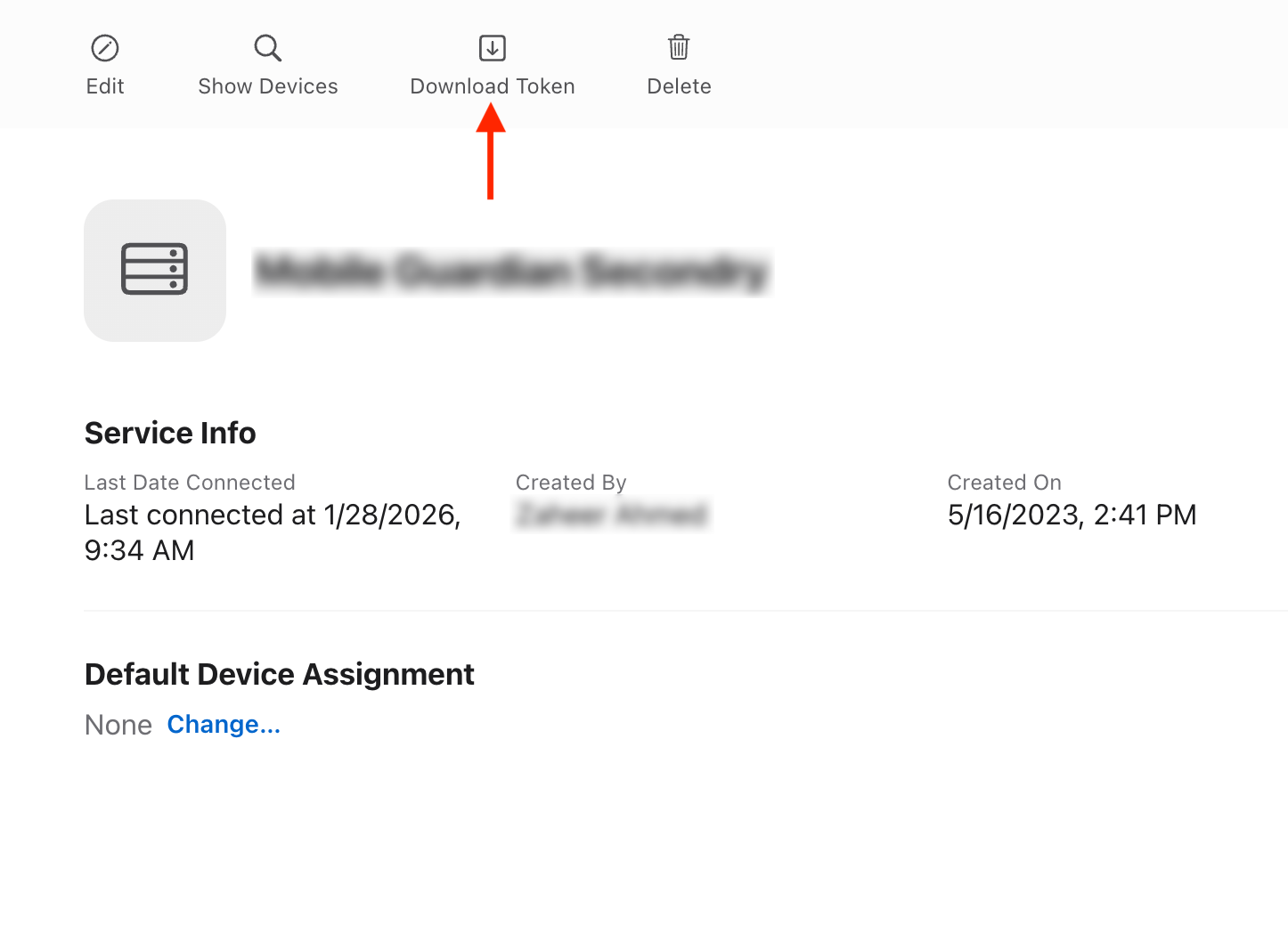Viewport: 1288px width, 942px height.
Task: Select the Created On label
Action: 1004,483
